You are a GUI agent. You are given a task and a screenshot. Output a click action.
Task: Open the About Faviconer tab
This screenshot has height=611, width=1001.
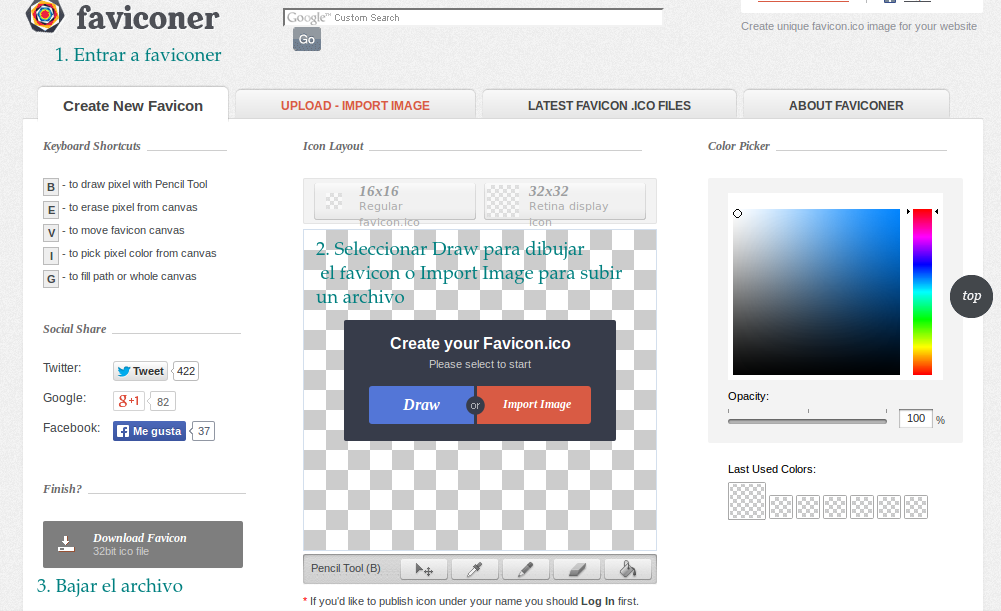click(846, 105)
